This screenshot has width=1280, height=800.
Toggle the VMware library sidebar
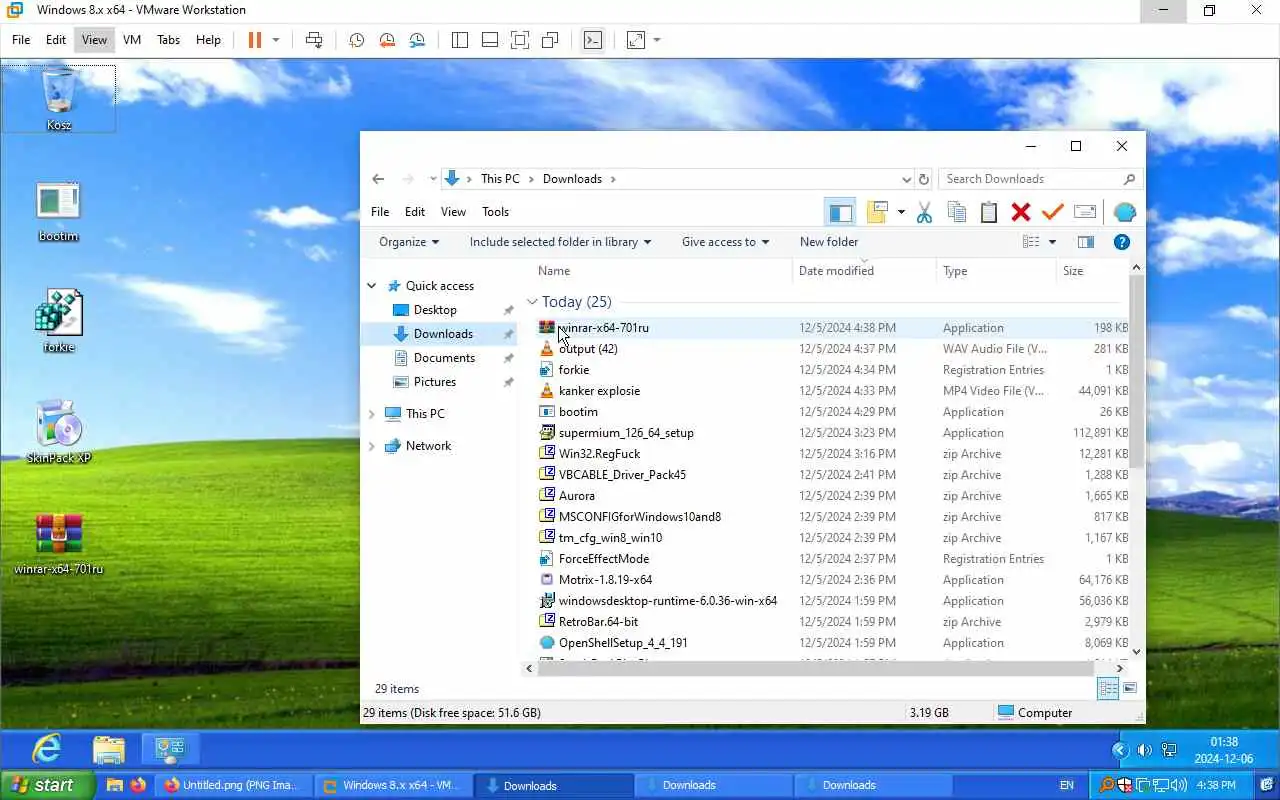[x=460, y=40]
